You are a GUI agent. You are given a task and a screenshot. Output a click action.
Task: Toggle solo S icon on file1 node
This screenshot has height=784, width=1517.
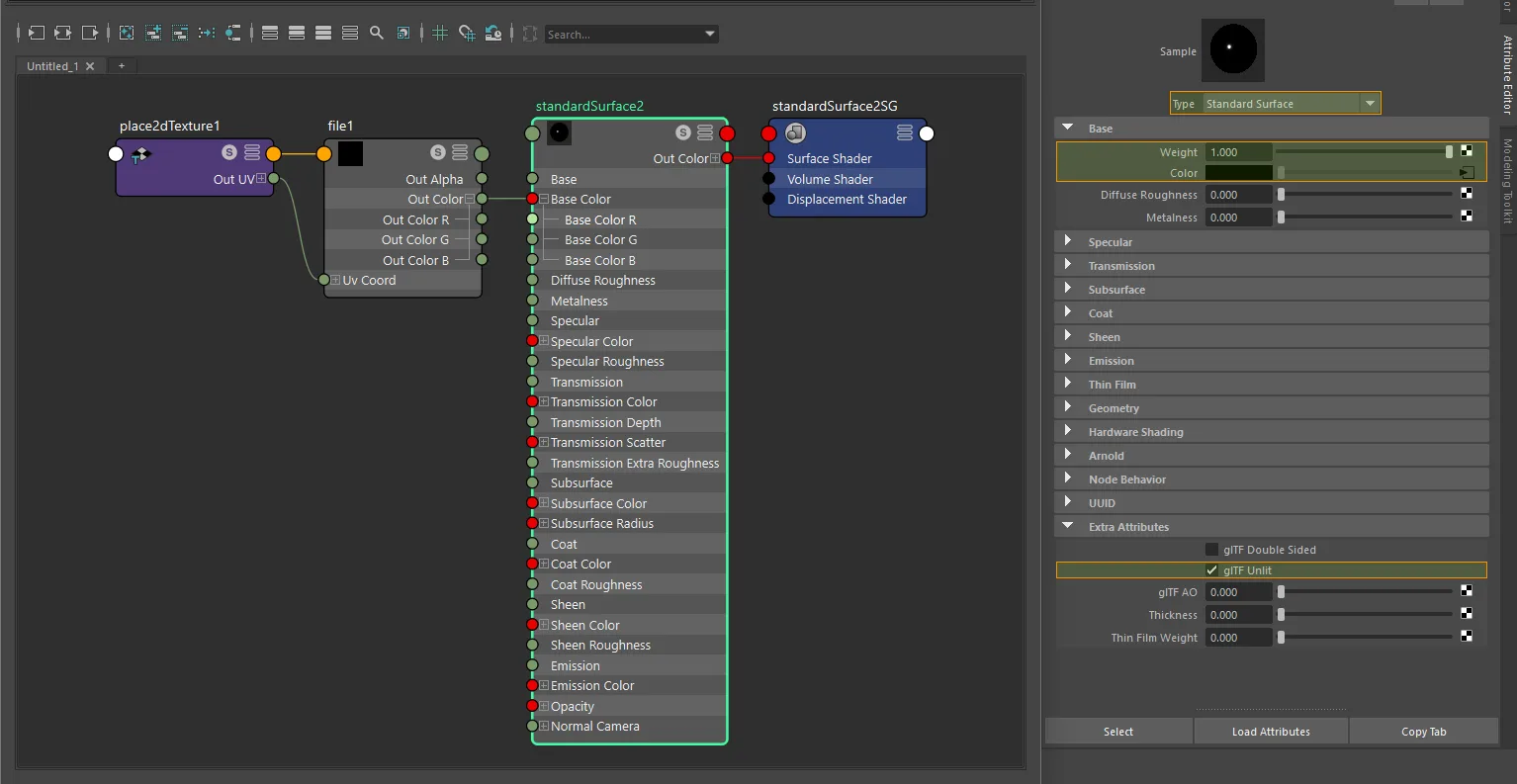pos(438,152)
